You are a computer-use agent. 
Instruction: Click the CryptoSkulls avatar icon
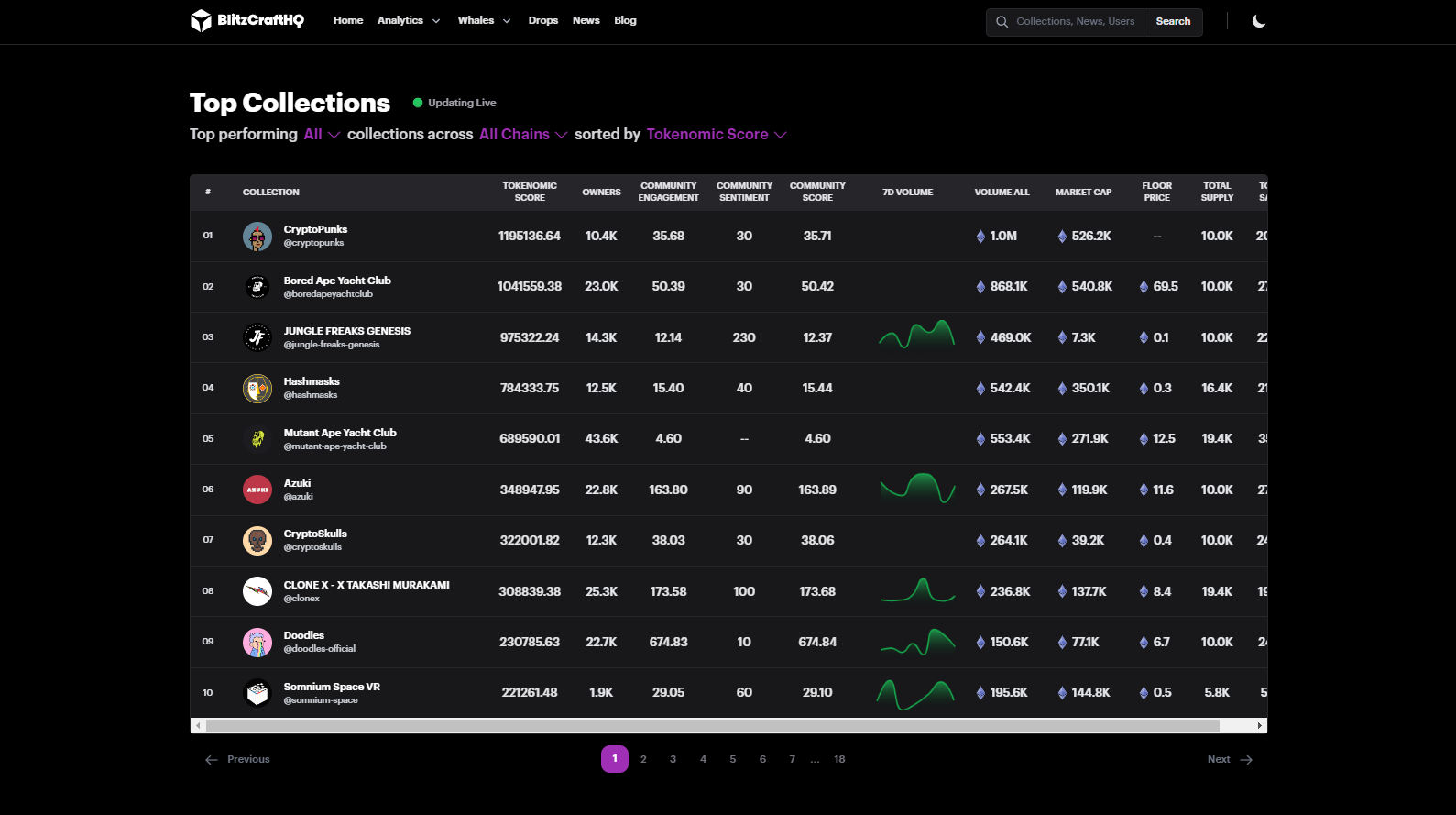(x=257, y=541)
